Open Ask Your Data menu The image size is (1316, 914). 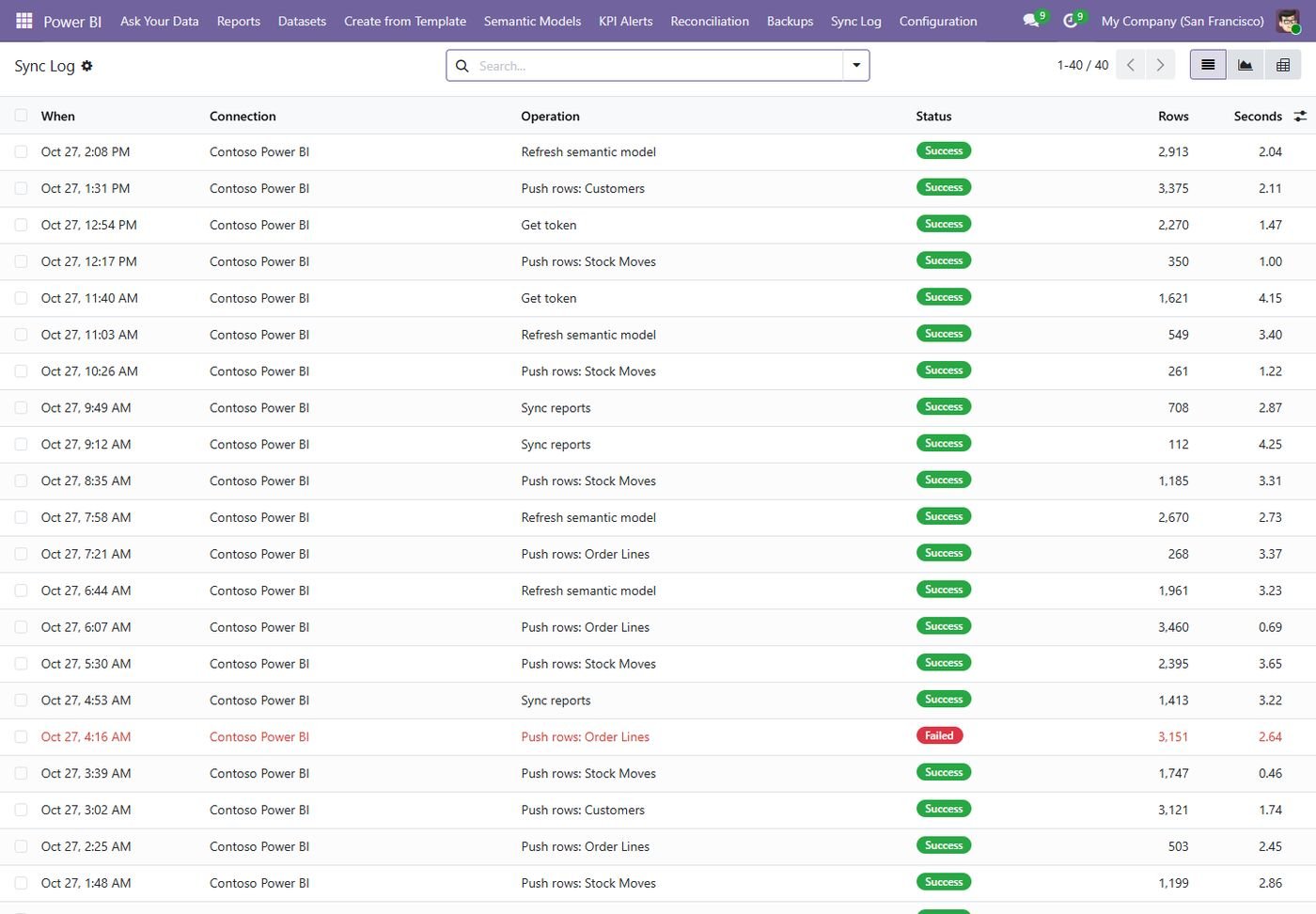pos(160,21)
